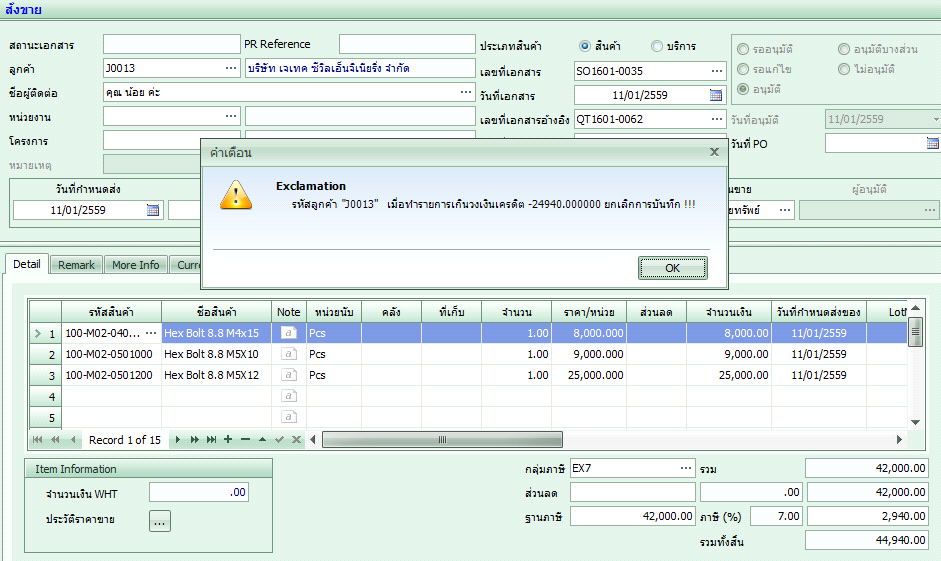941x561 pixels.
Task: Open customer code J0013 lookup
Action: point(232,68)
